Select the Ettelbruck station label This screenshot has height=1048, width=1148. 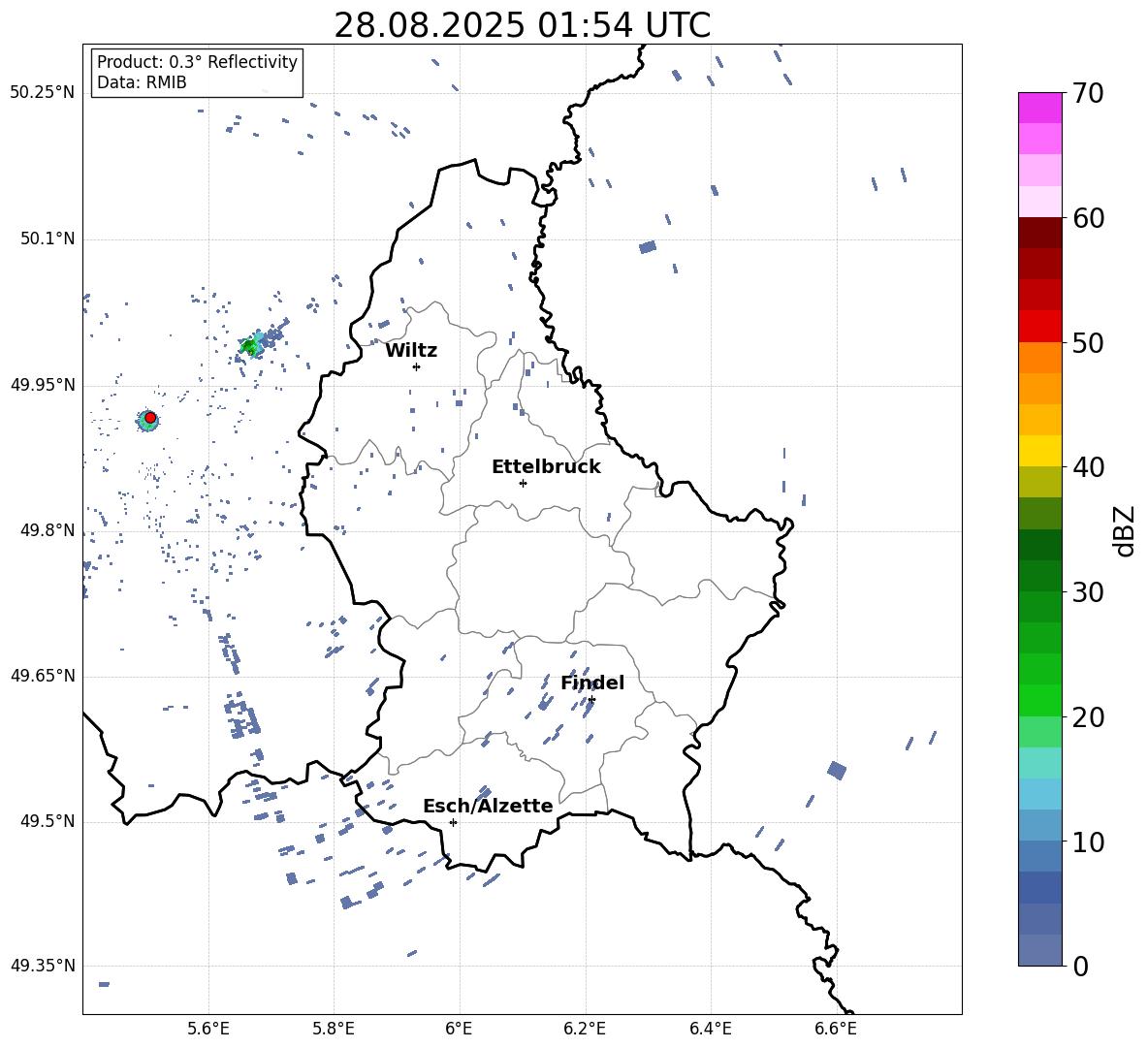pyautogui.click(x=546, y=467)
